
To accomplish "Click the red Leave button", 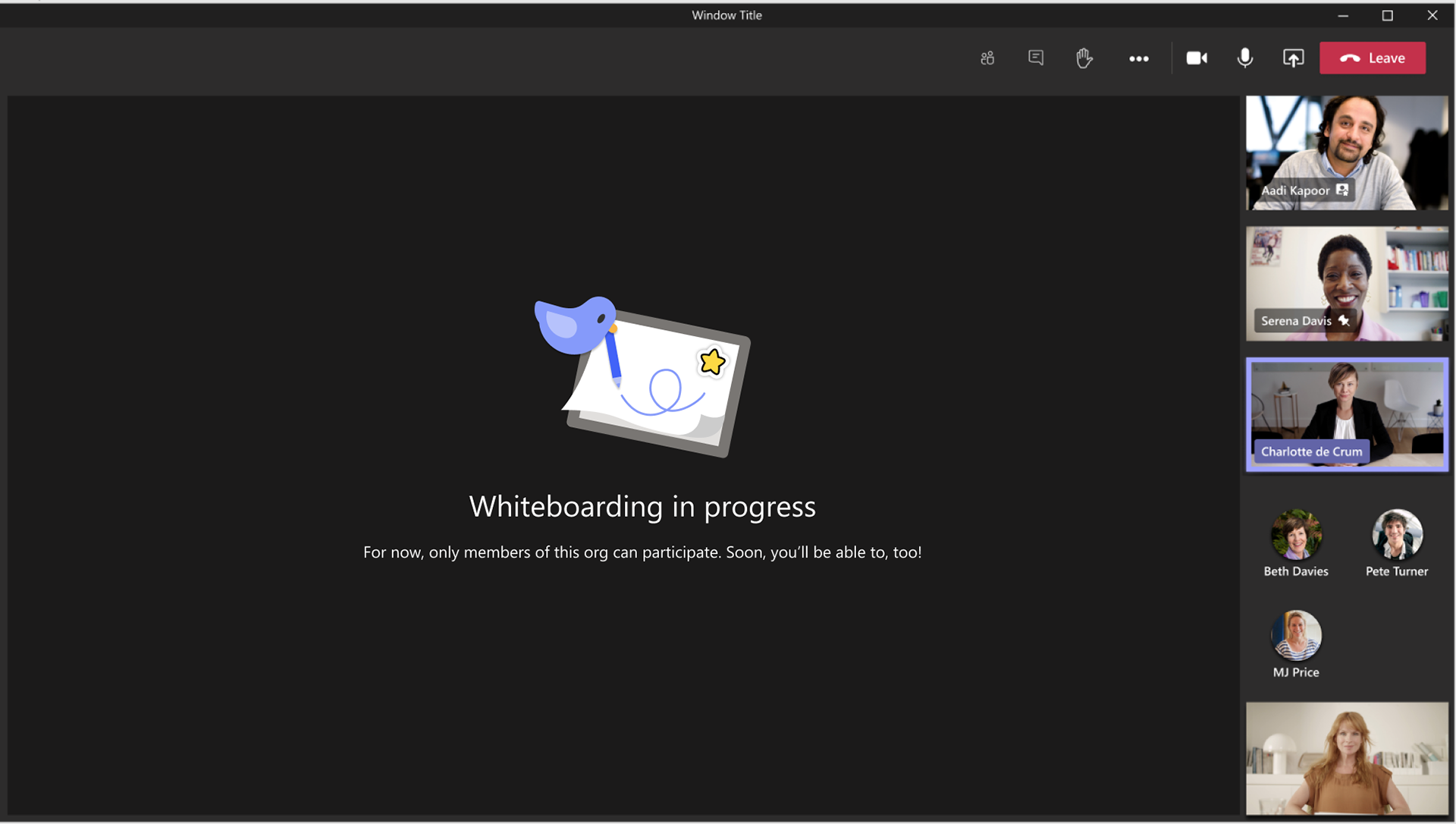I will (x=1373, y=58).
